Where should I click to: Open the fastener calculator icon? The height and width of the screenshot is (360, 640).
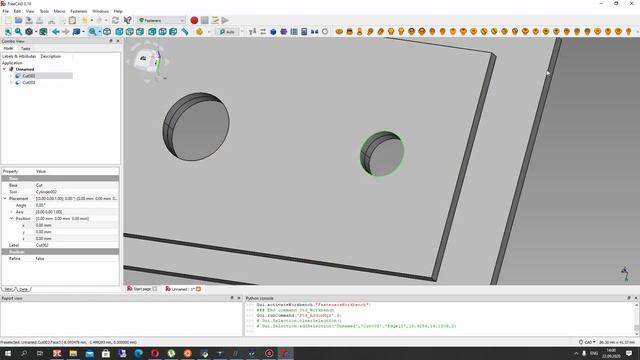(x=304, y=31)
